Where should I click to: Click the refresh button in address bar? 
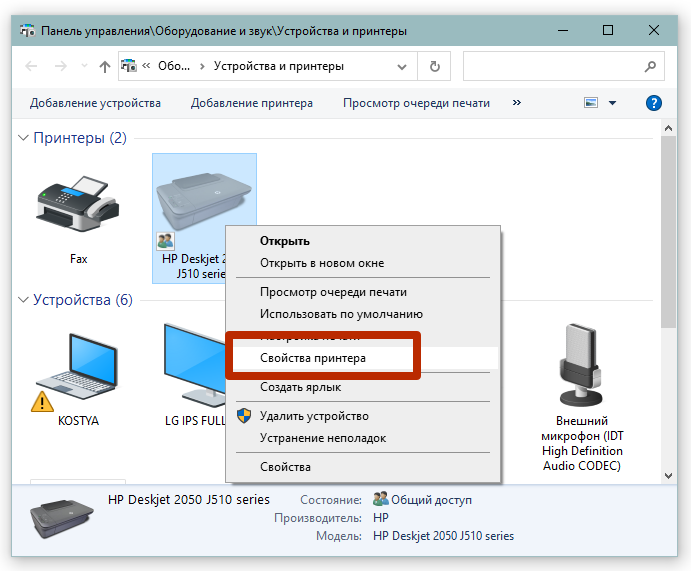point(435,66)
